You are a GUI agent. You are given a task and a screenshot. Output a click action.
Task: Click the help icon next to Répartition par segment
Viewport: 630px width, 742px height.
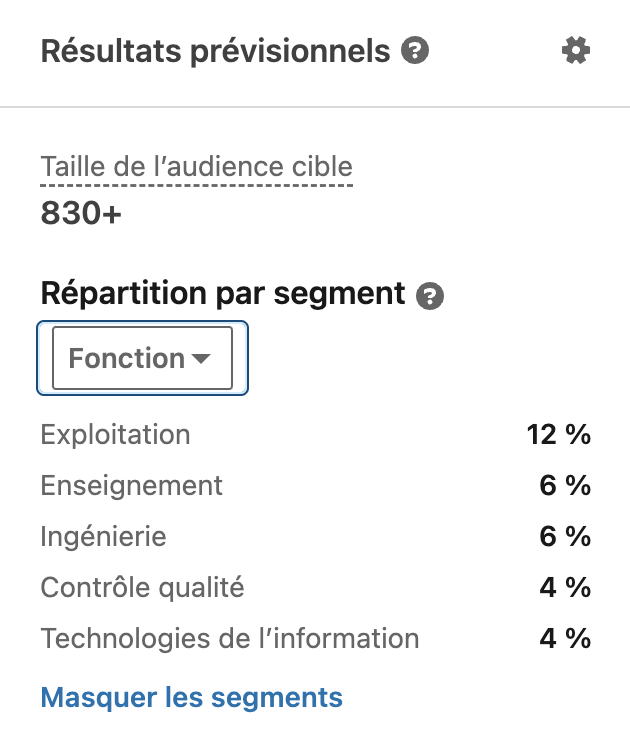pyautogui.click(x=430, y=295)
